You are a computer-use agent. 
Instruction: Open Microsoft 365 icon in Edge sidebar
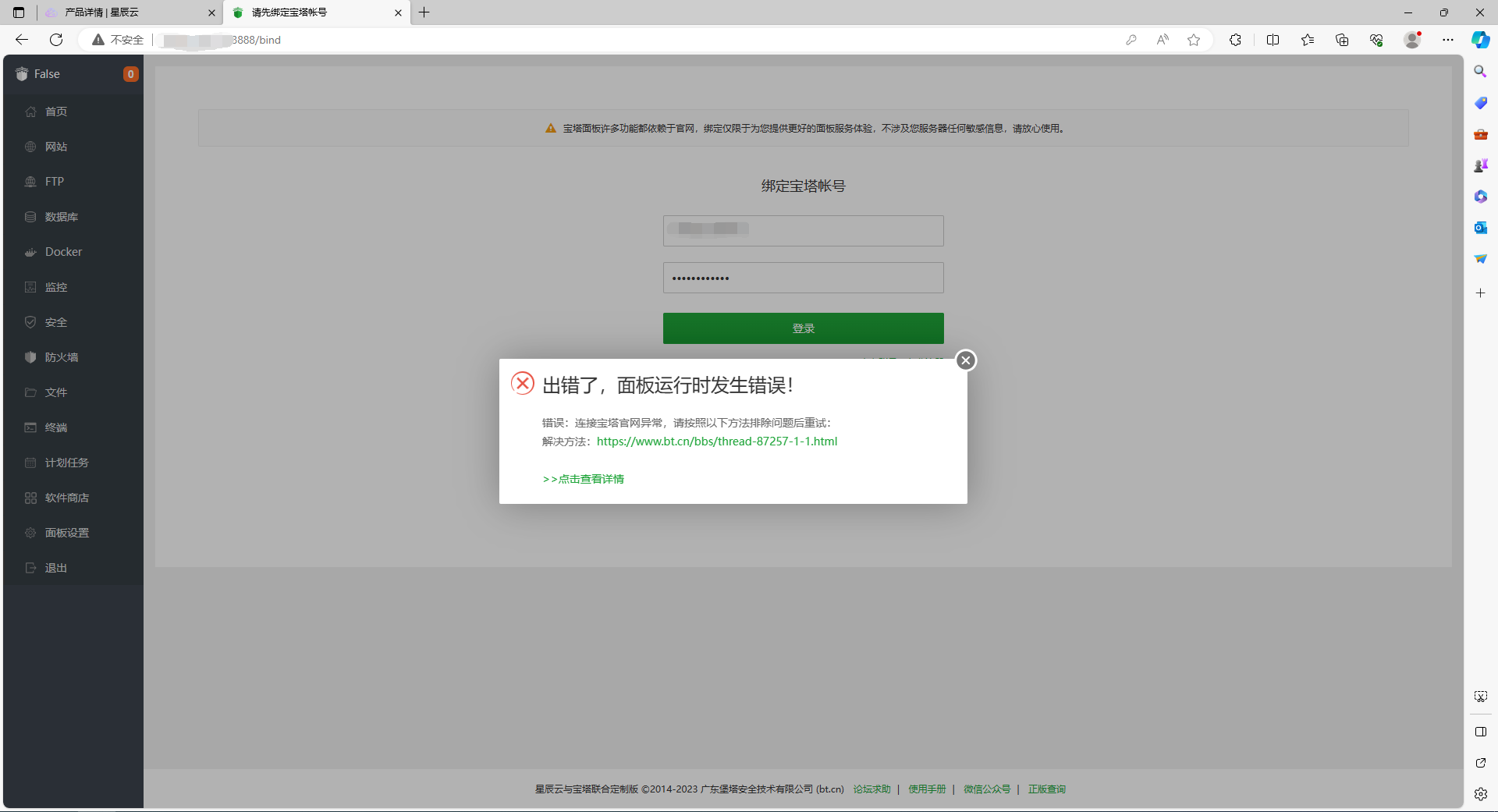(x=1480, y=197)
